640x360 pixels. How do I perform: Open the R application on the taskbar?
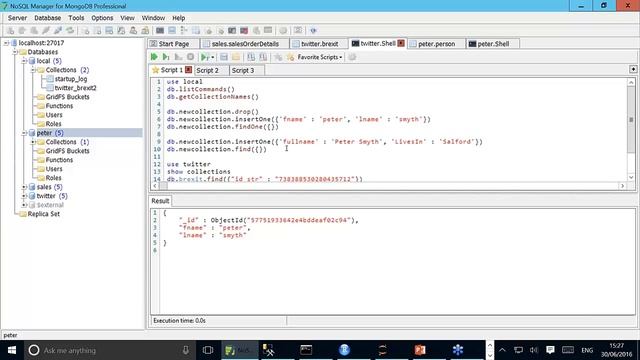[x=344, y=350]
